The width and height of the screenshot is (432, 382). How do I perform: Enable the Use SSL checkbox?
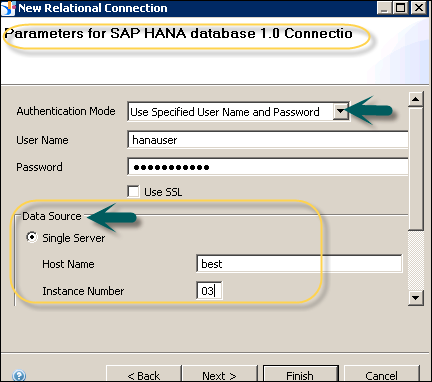[133, 192]
